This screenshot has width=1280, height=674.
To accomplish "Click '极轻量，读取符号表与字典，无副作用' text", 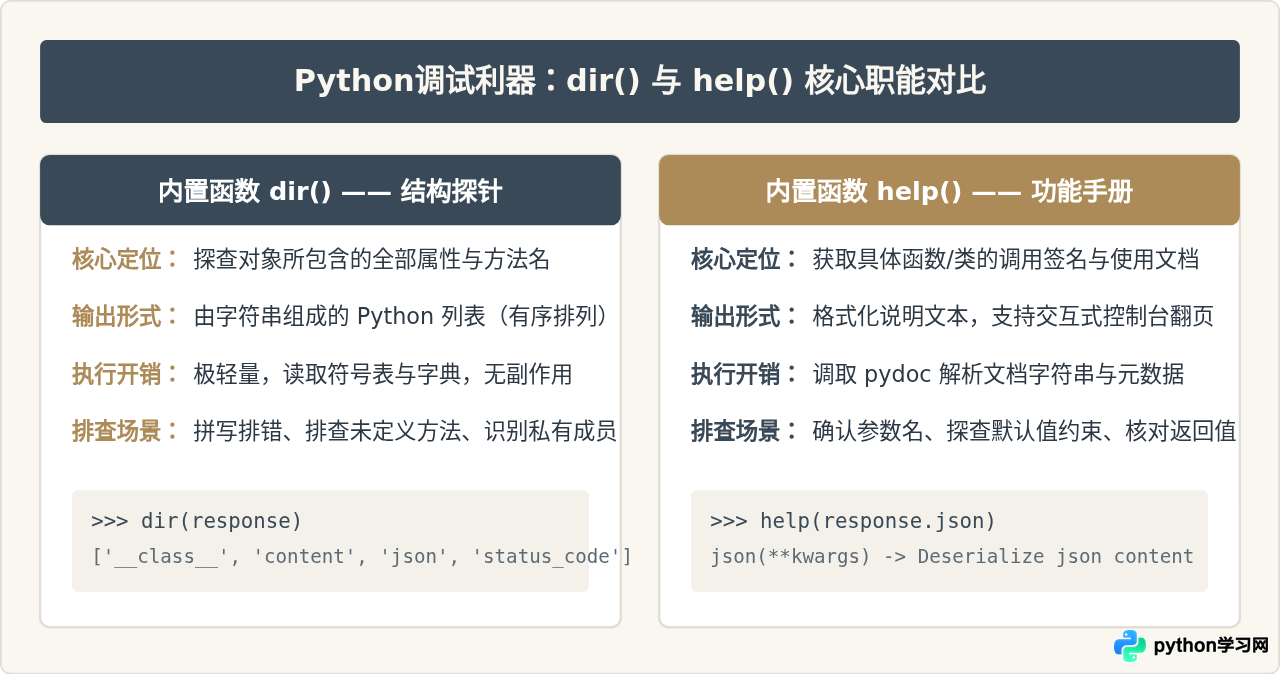I will click(383, 374).
